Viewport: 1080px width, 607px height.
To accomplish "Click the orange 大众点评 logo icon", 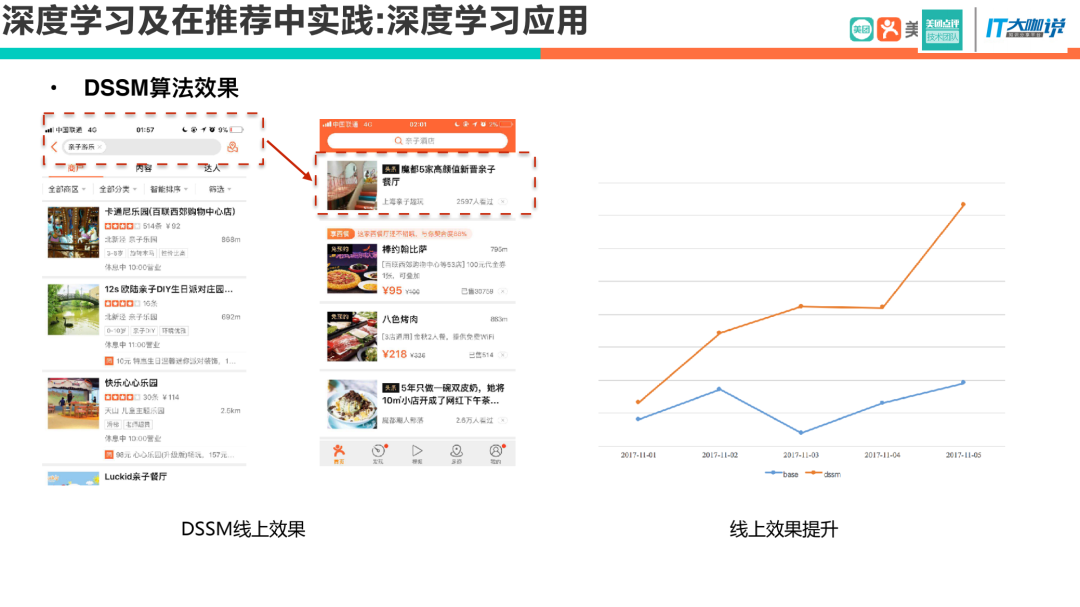I will (x=889, y=30).
